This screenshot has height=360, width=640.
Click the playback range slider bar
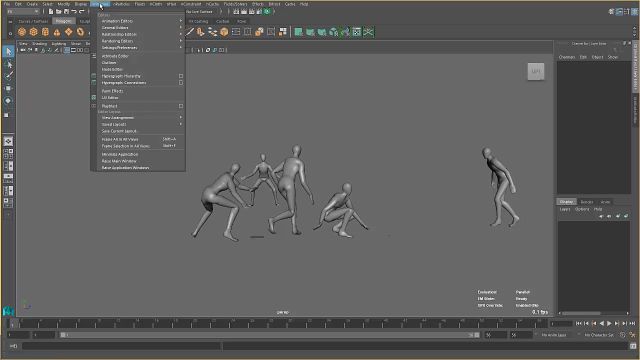(x=269, y=335)
